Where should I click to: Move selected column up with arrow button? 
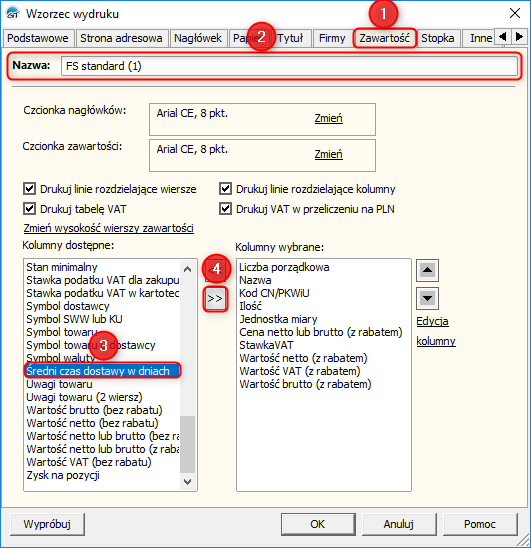pos(427,271)
